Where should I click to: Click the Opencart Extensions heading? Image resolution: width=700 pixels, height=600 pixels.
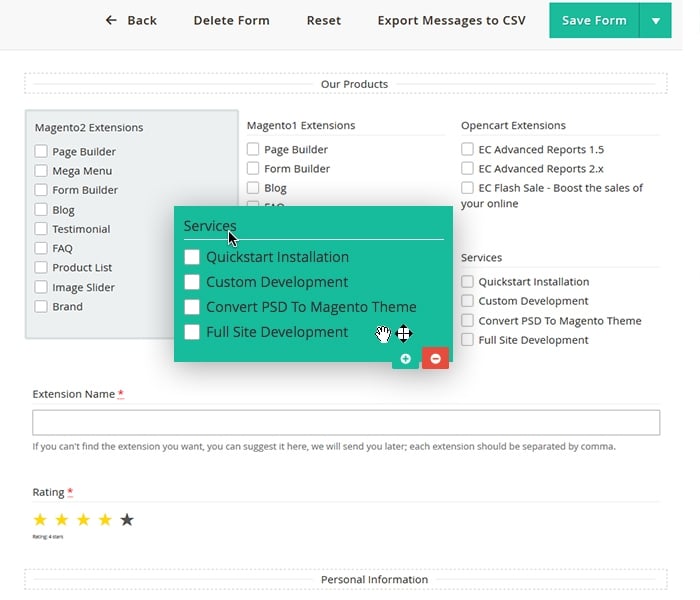click(x=513, y=125)
